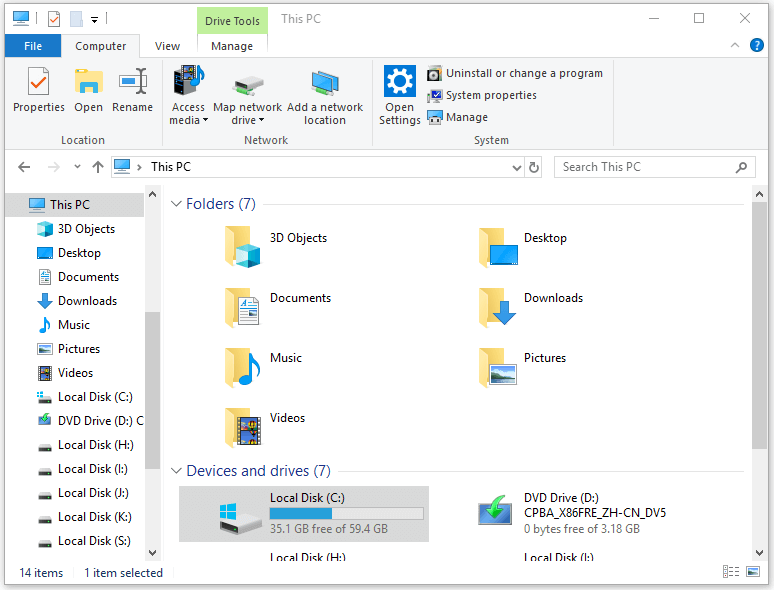Image resolution: width=774 pixels, height=590 pixels.
Task: Click the Open Settings gear icon
Action: [399, 81]
